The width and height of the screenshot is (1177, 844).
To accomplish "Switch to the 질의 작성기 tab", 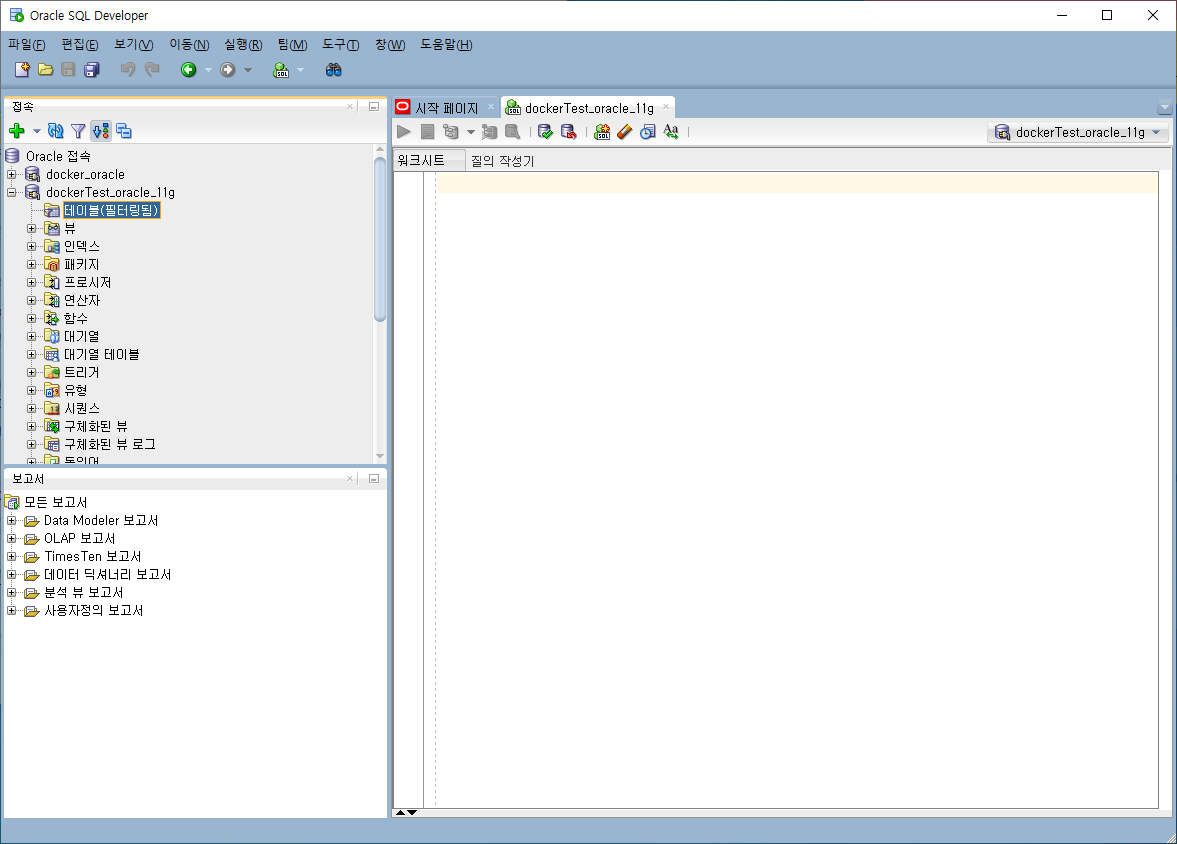I will click(x=502, y=161).
